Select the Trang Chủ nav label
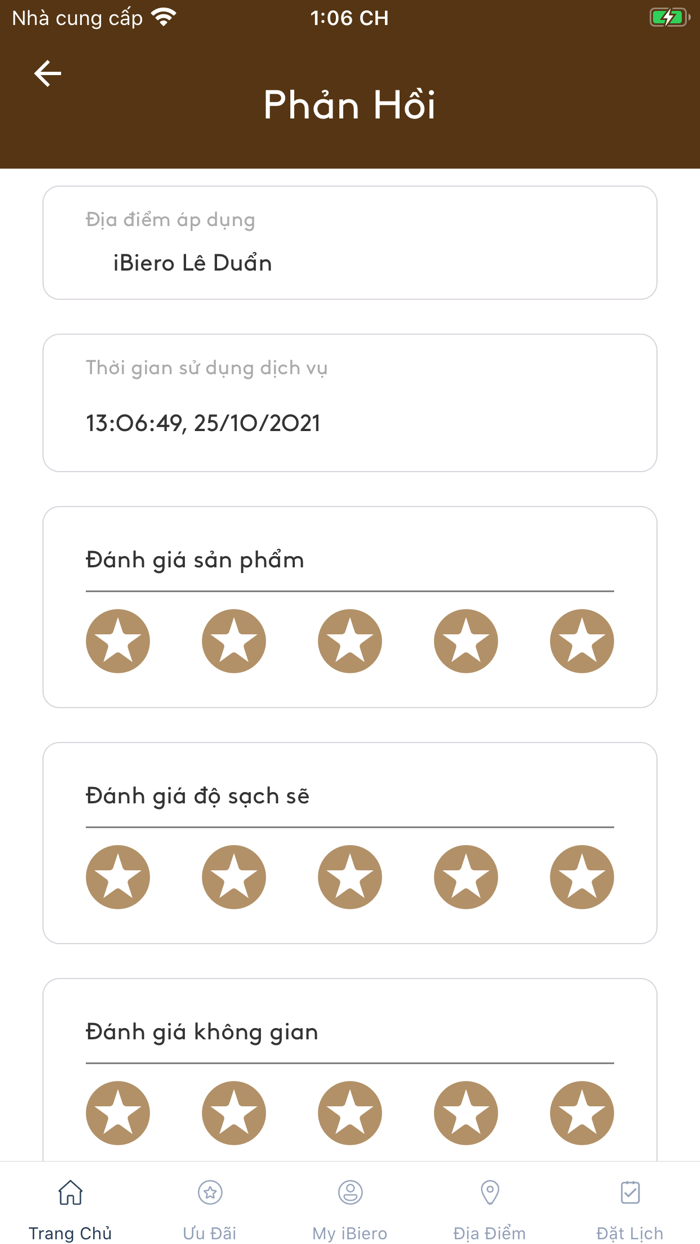 (x=70, y=1233)
